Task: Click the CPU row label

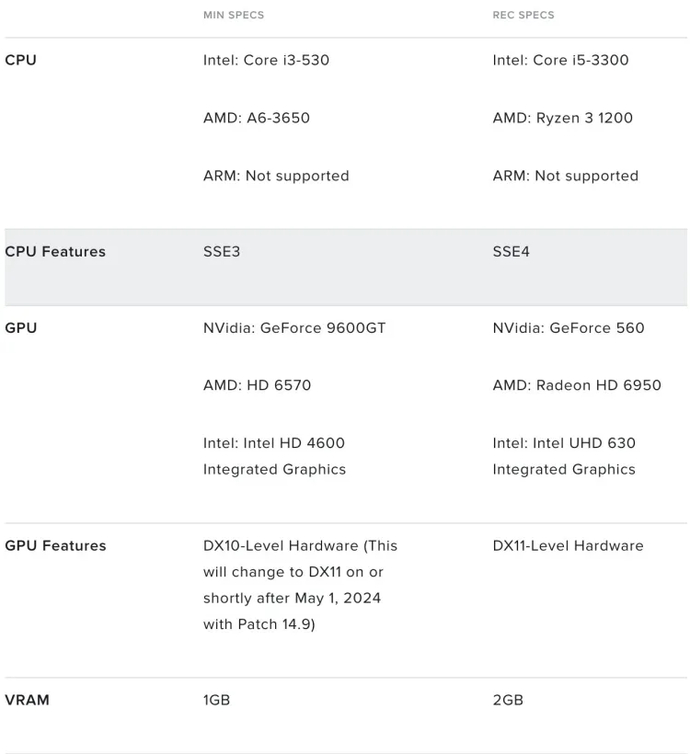Action: 21,60
